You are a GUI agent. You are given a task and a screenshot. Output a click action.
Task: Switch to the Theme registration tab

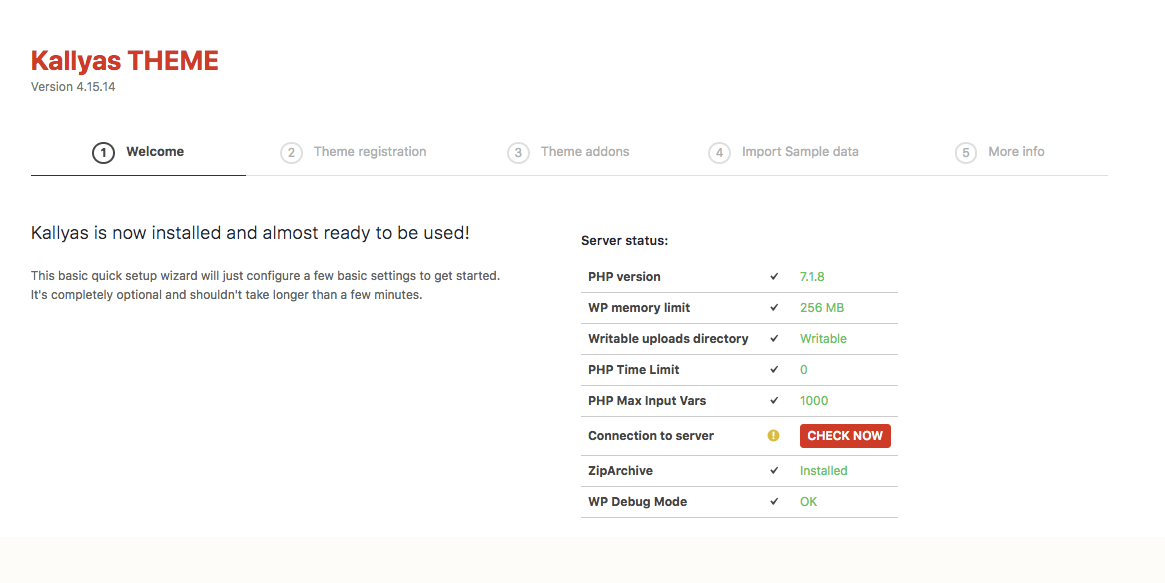click(354, 153)
